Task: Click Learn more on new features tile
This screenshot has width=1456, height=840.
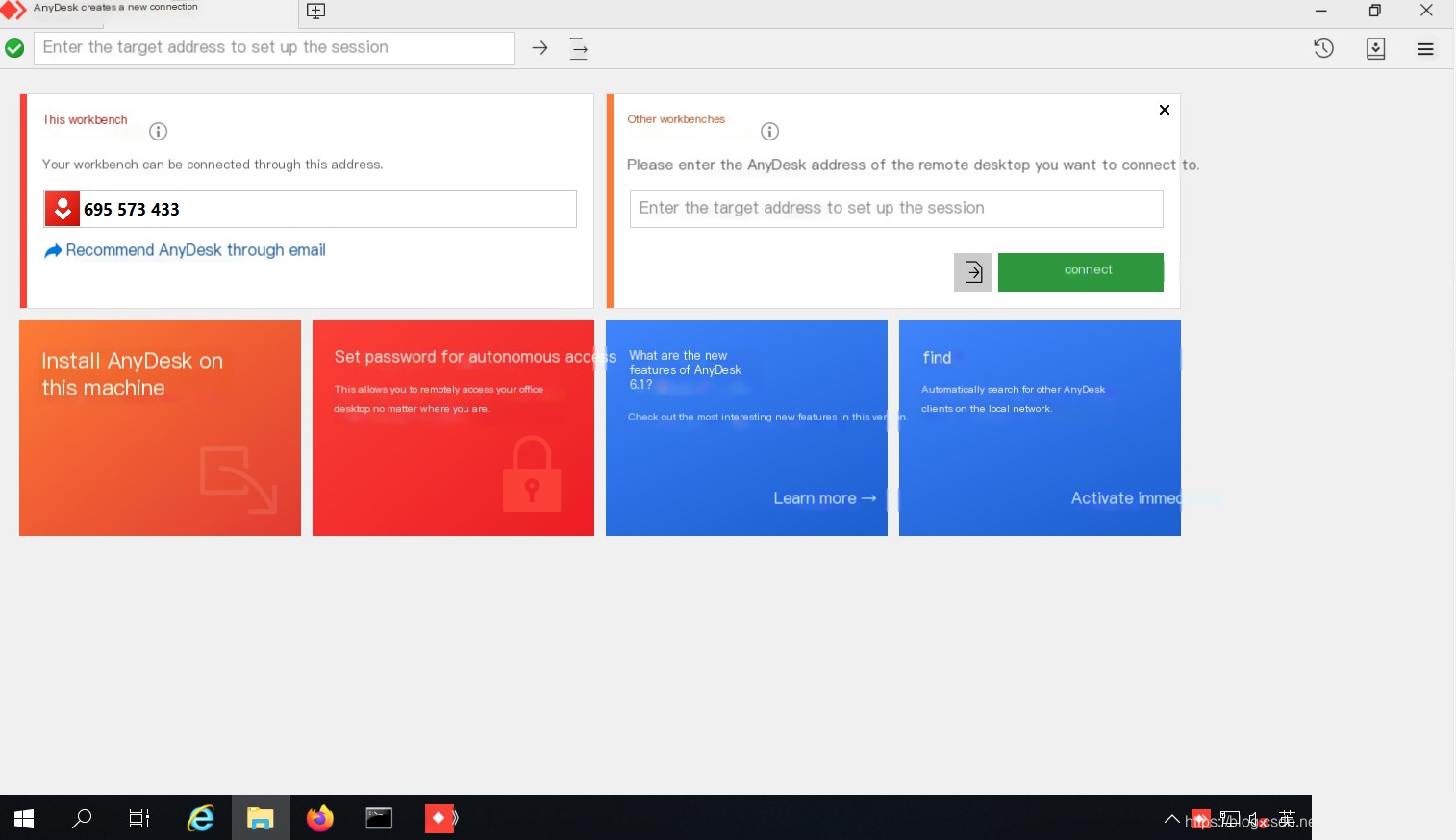Action: point(825,498)
